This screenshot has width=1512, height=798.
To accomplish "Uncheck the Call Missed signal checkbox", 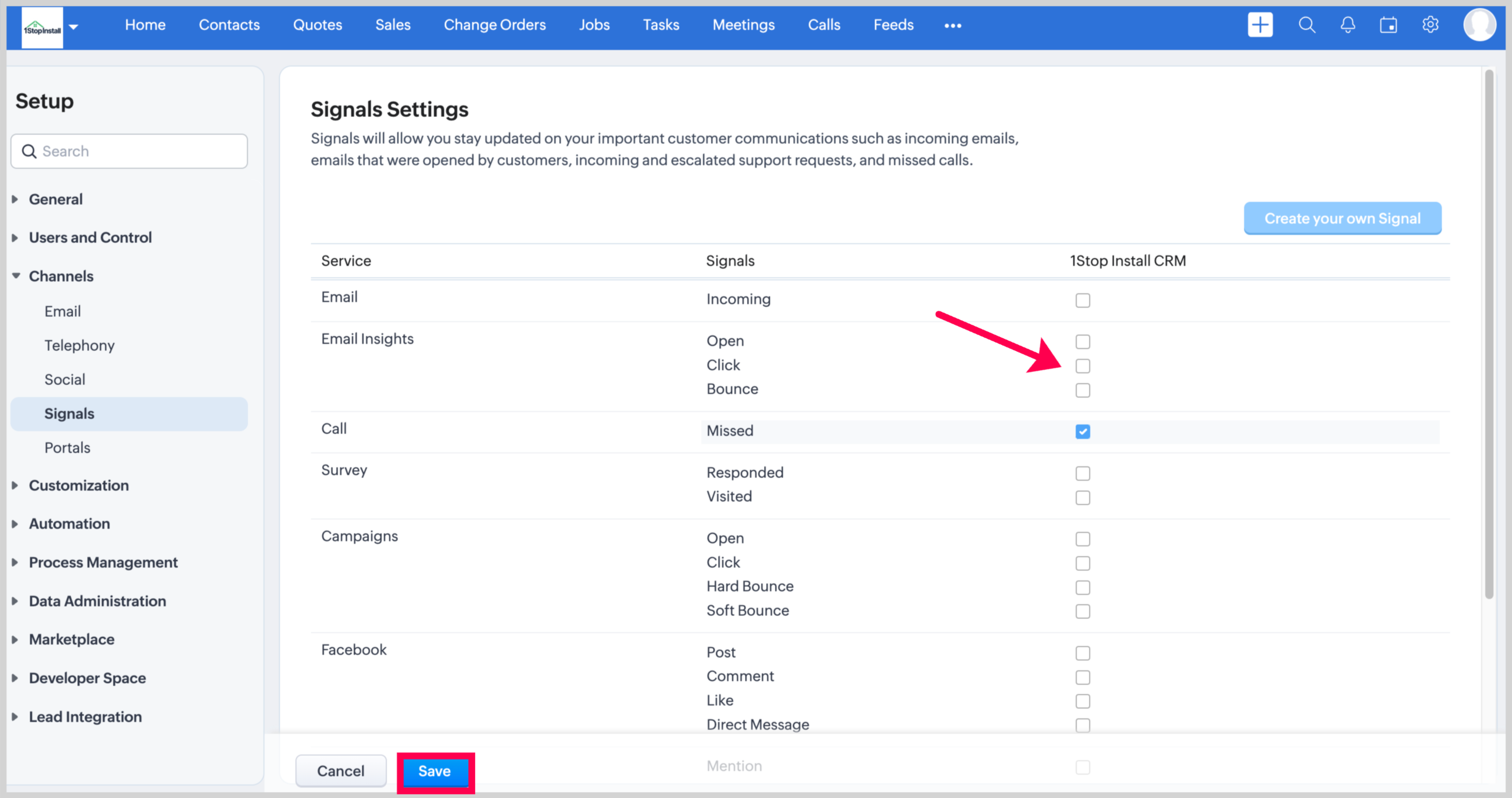I will [1082, 432].
